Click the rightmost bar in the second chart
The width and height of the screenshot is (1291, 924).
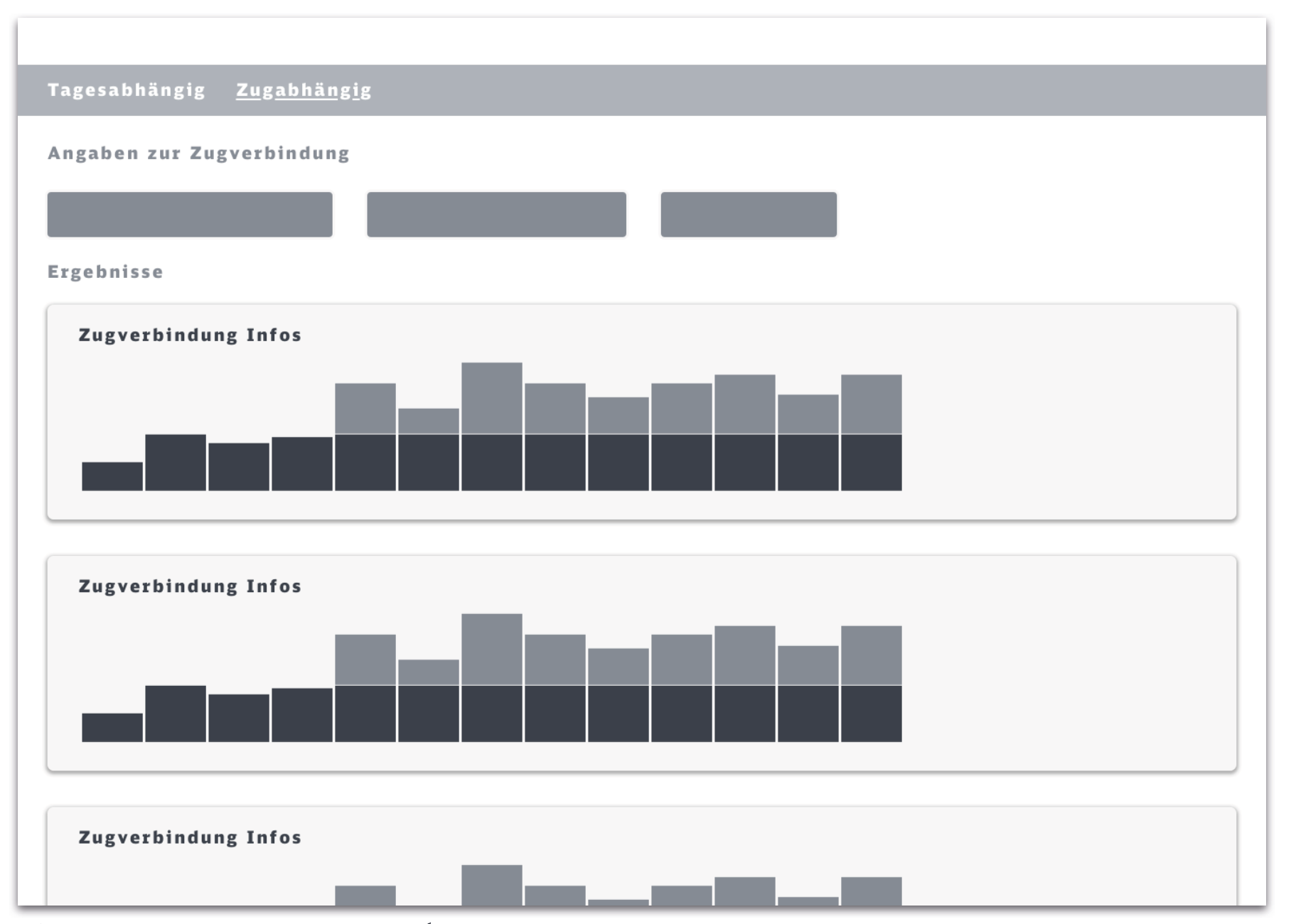pos(871,684)
